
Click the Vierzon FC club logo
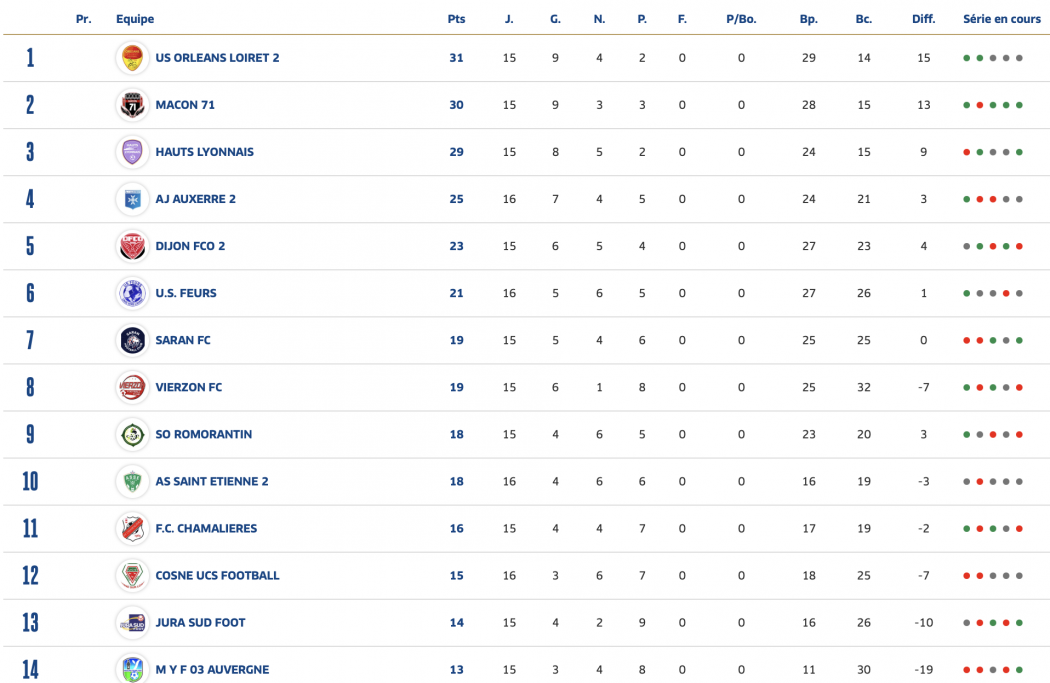pyautogui.click(x=132, y=387)
